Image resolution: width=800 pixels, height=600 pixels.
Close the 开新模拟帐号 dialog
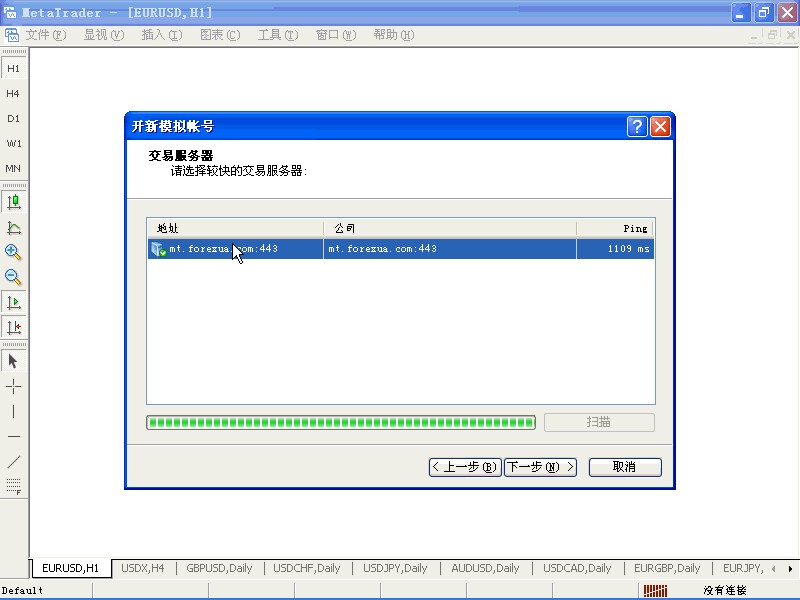(x=660, y=126)
